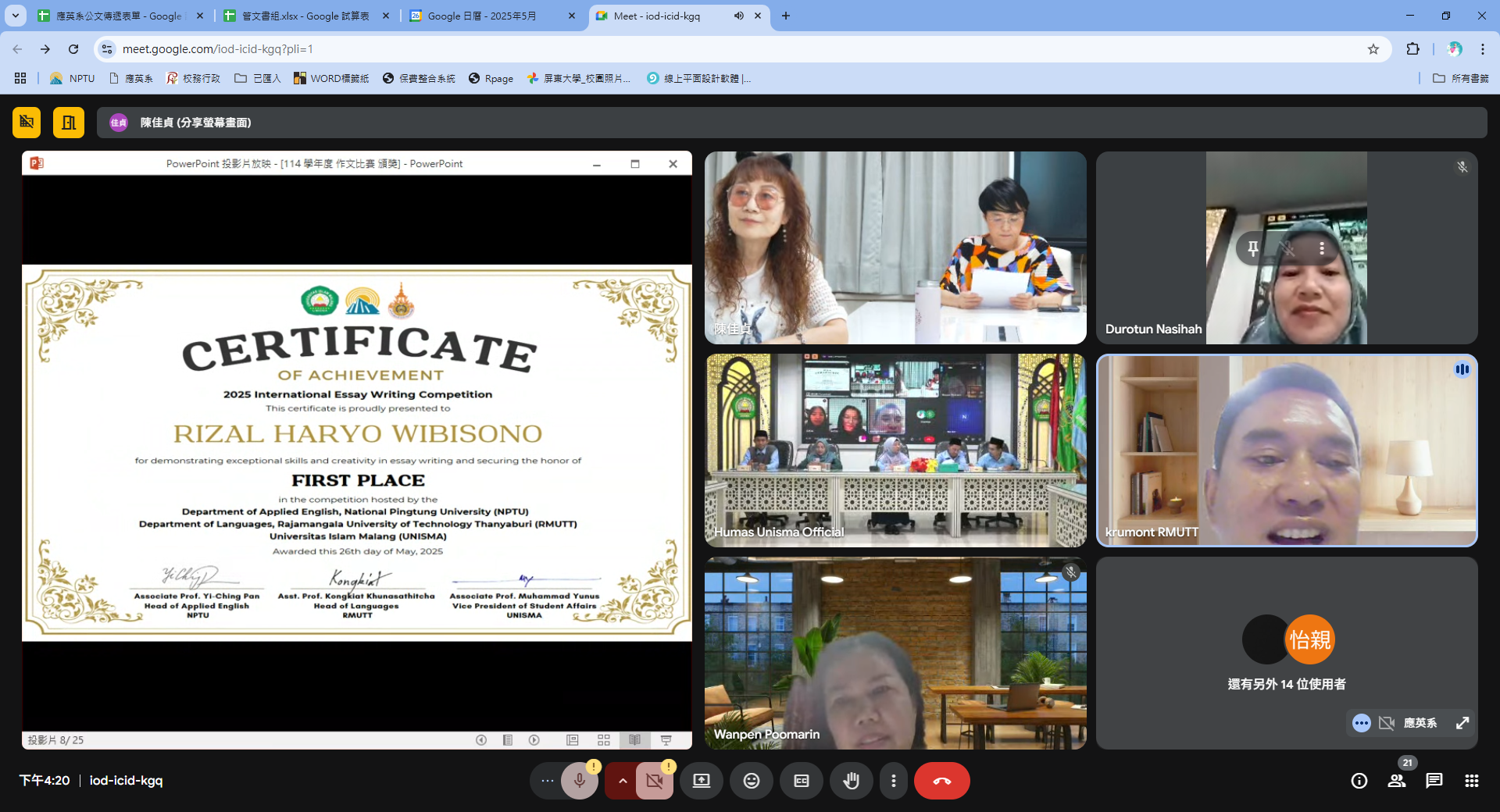
Task: Switch to the Google 日曆 browser tab
Action: click(492, 16)
